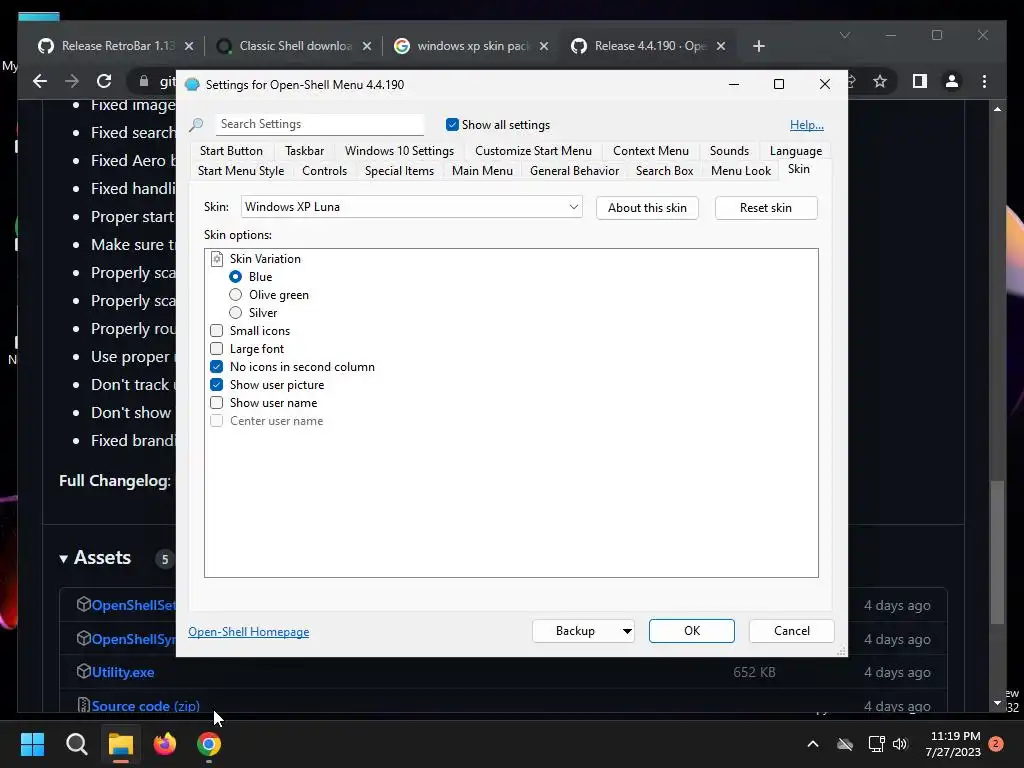Close the windows xp skin pack tab

[544, 46]
